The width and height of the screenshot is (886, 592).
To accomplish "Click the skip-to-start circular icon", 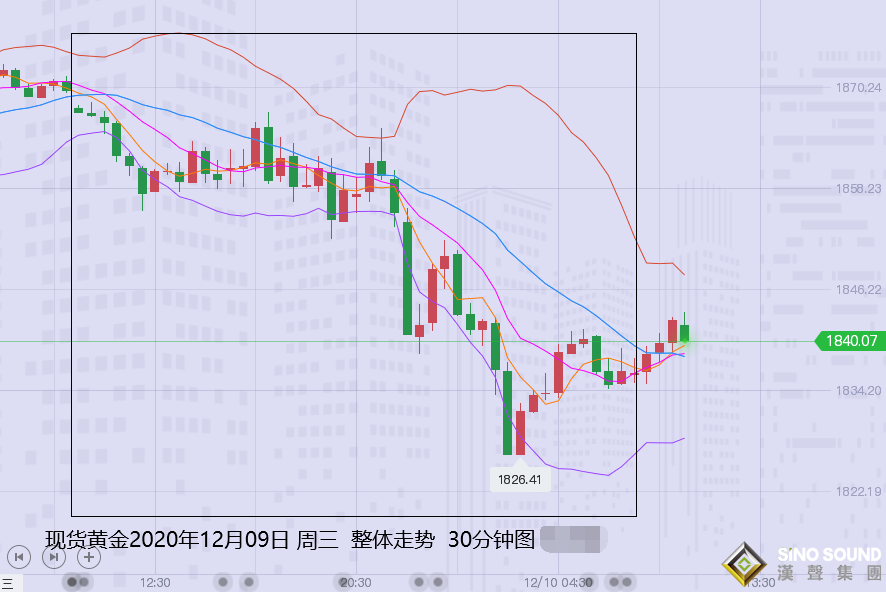I will (x=20, y=558).
